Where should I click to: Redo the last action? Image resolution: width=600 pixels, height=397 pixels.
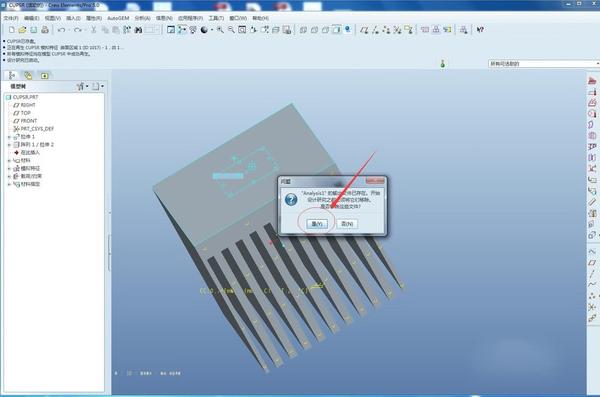point(78,29)
